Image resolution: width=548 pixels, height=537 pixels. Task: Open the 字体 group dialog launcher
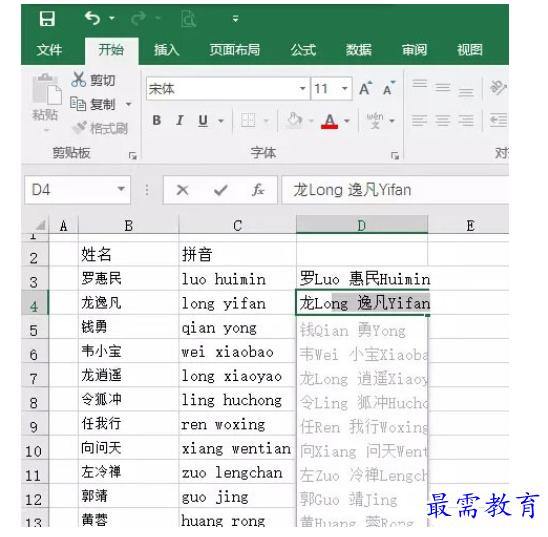(395, 155)
